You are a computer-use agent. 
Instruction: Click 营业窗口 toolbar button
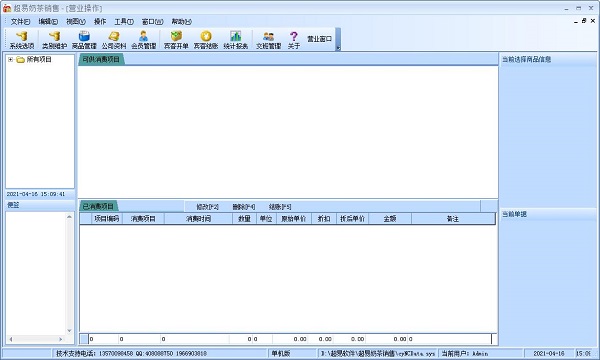(320, 39)
